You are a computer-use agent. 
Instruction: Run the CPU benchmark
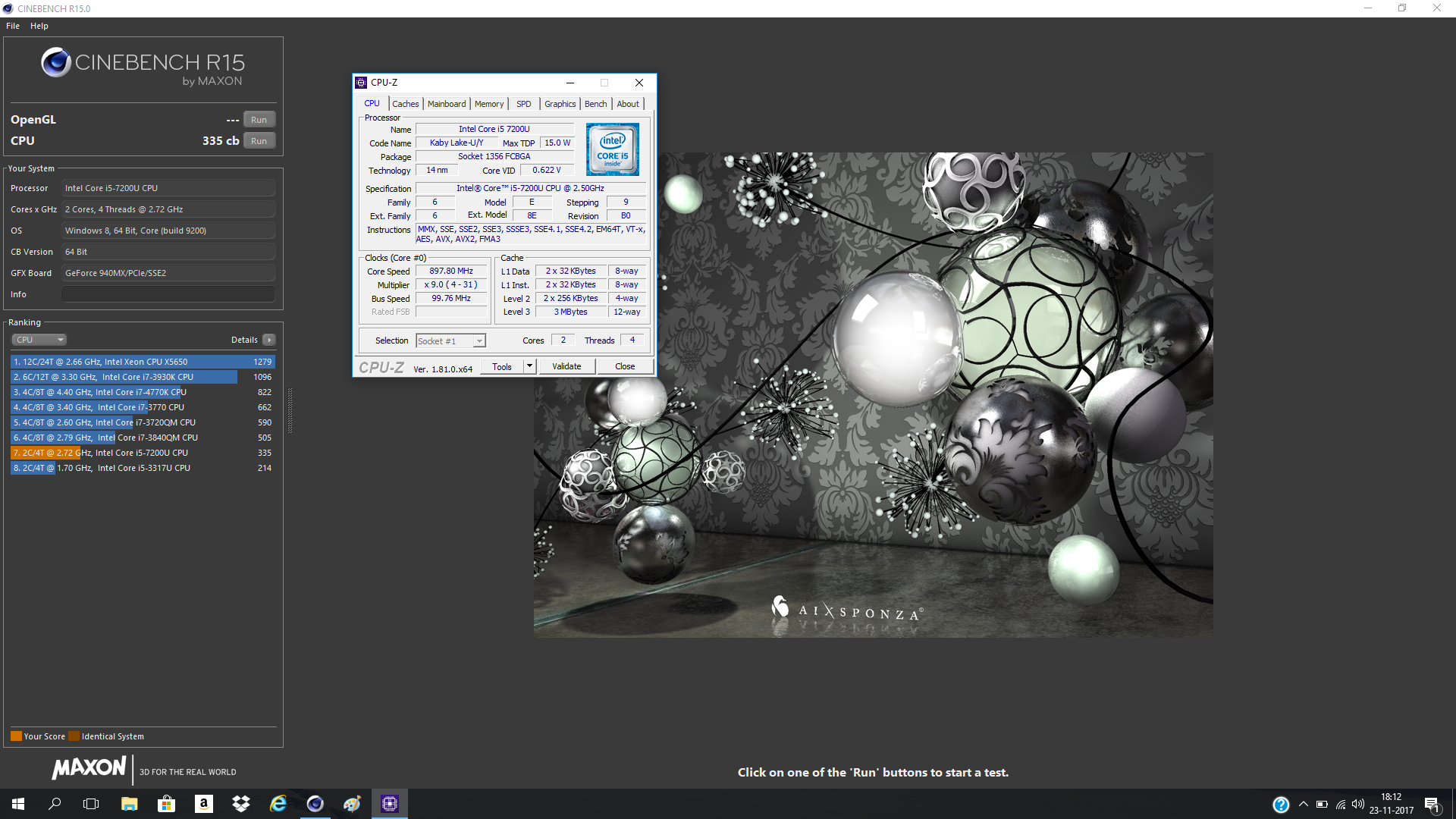pyautogui.click(x=259, y=141)
